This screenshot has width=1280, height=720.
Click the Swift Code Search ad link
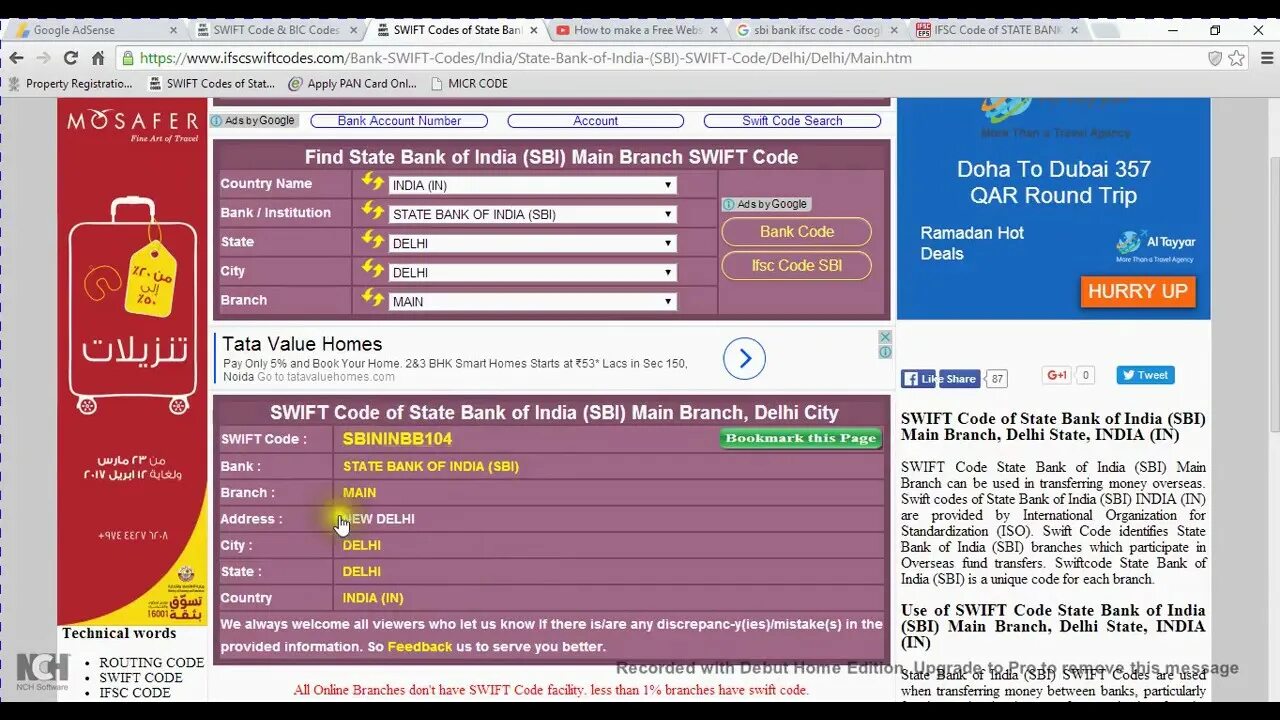[792, 121]
